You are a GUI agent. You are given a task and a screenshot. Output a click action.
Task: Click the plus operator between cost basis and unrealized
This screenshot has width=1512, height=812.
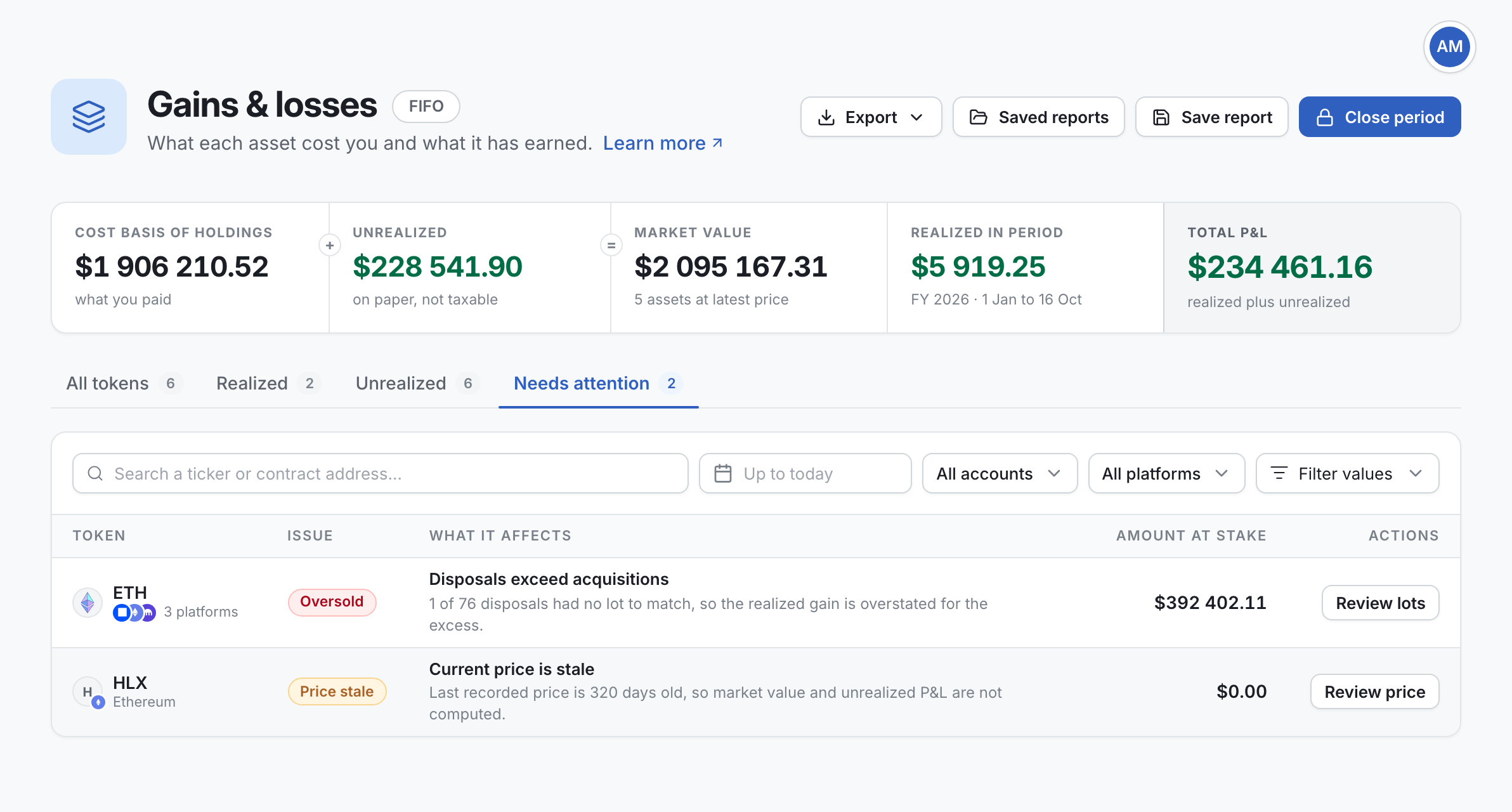click(x=330, y=246)
